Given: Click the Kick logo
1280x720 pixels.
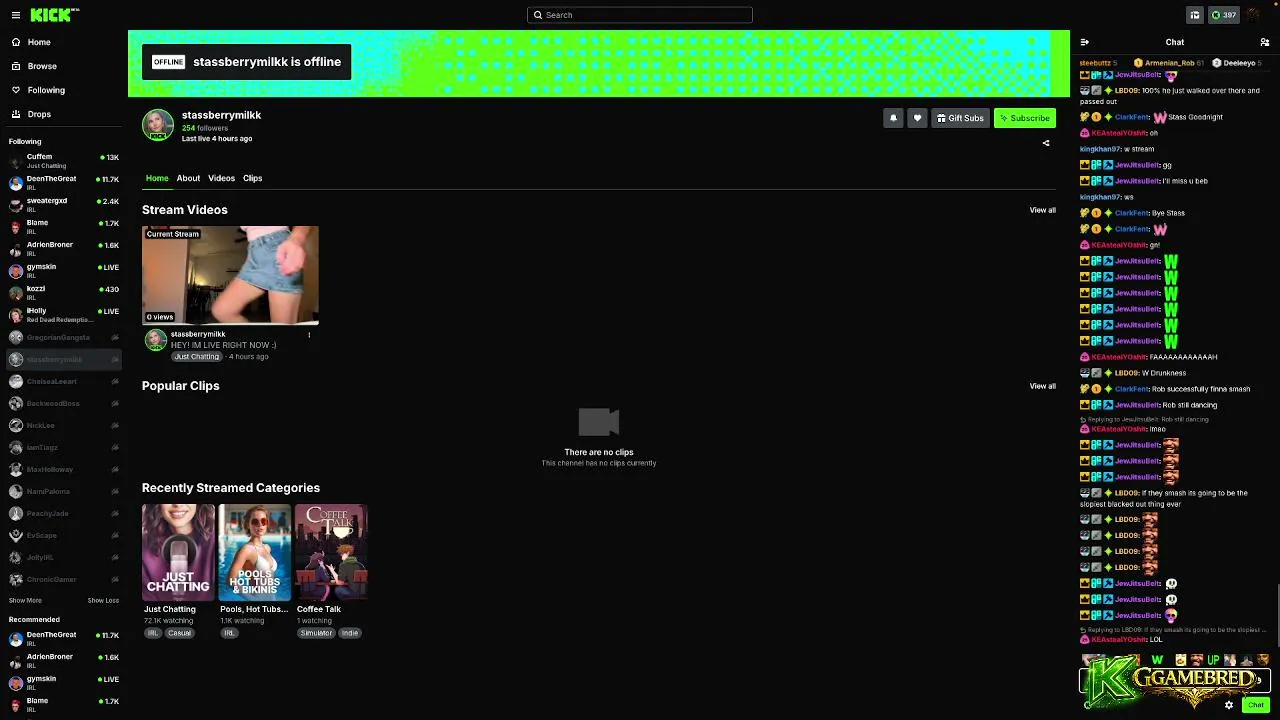Looking at the screenshot, I should (x=54, y=15).
